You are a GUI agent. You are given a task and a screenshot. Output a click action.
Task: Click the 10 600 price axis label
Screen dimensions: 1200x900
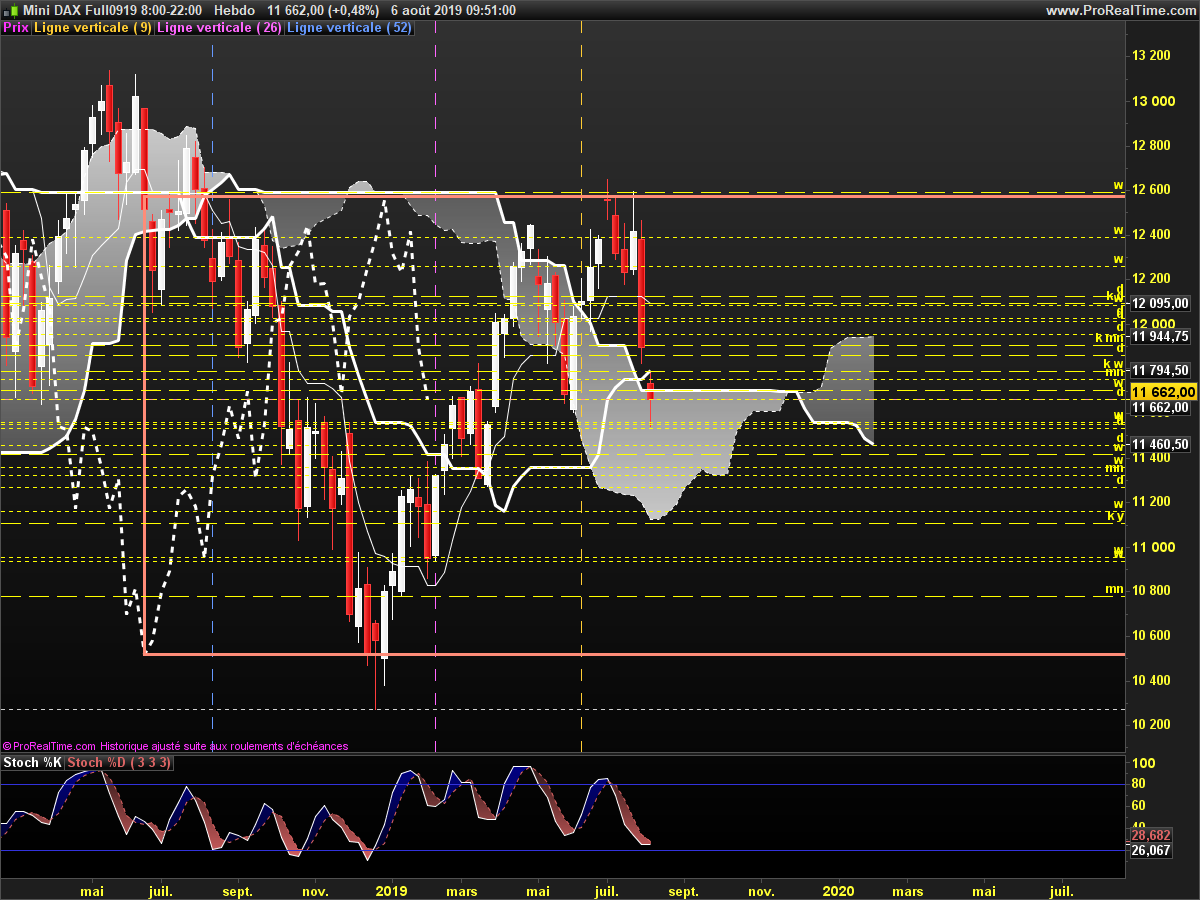click(1151, 635)
